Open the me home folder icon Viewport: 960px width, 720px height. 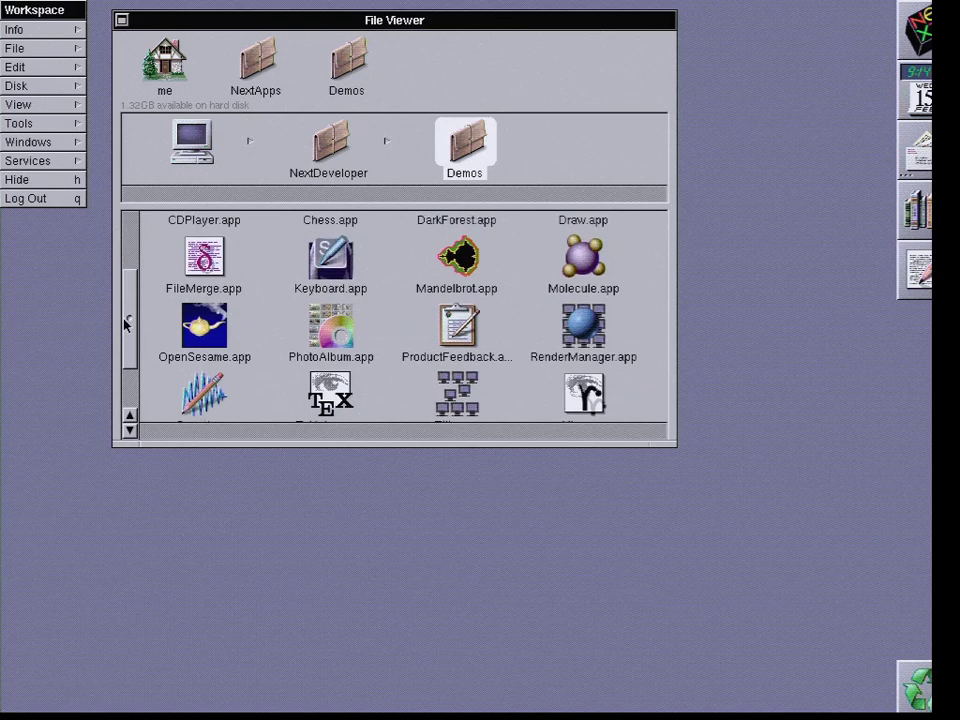(164, 59)
